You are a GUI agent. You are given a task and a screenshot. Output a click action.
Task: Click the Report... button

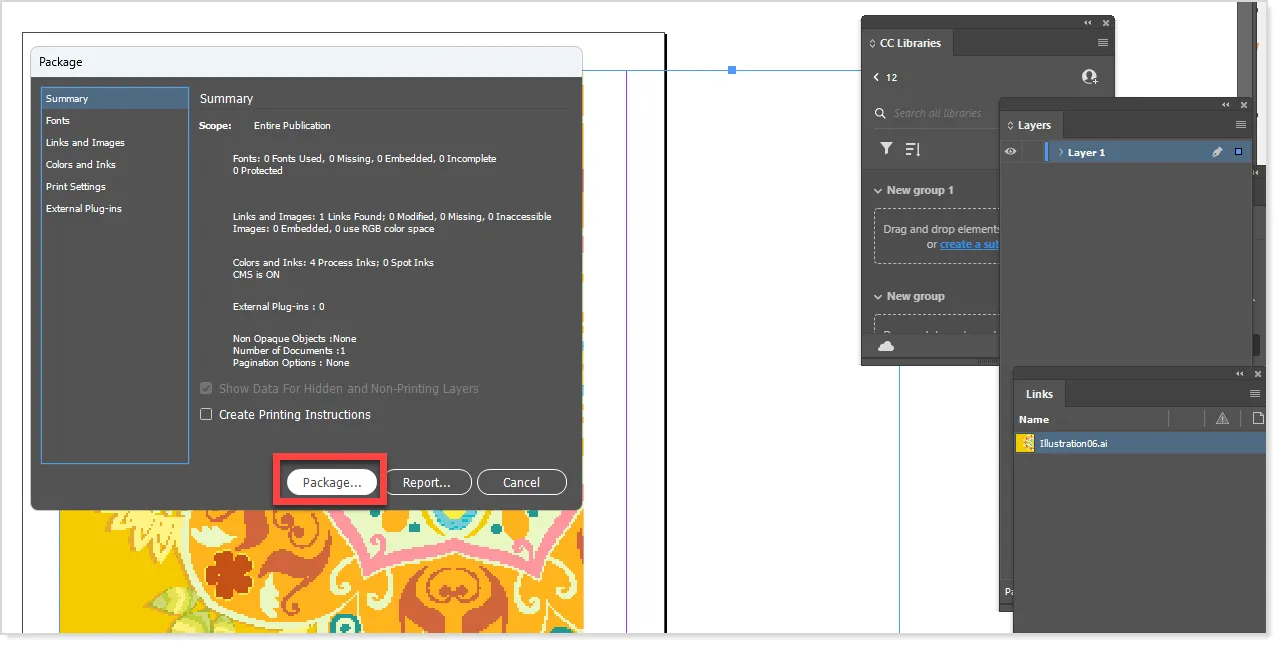click(428, 481)
